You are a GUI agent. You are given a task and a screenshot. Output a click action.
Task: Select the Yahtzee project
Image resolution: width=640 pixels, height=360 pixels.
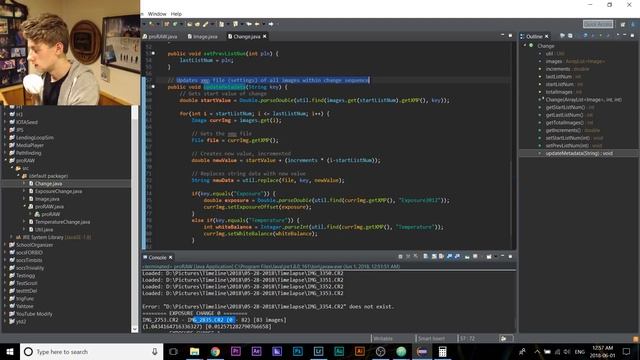[24, 306]
